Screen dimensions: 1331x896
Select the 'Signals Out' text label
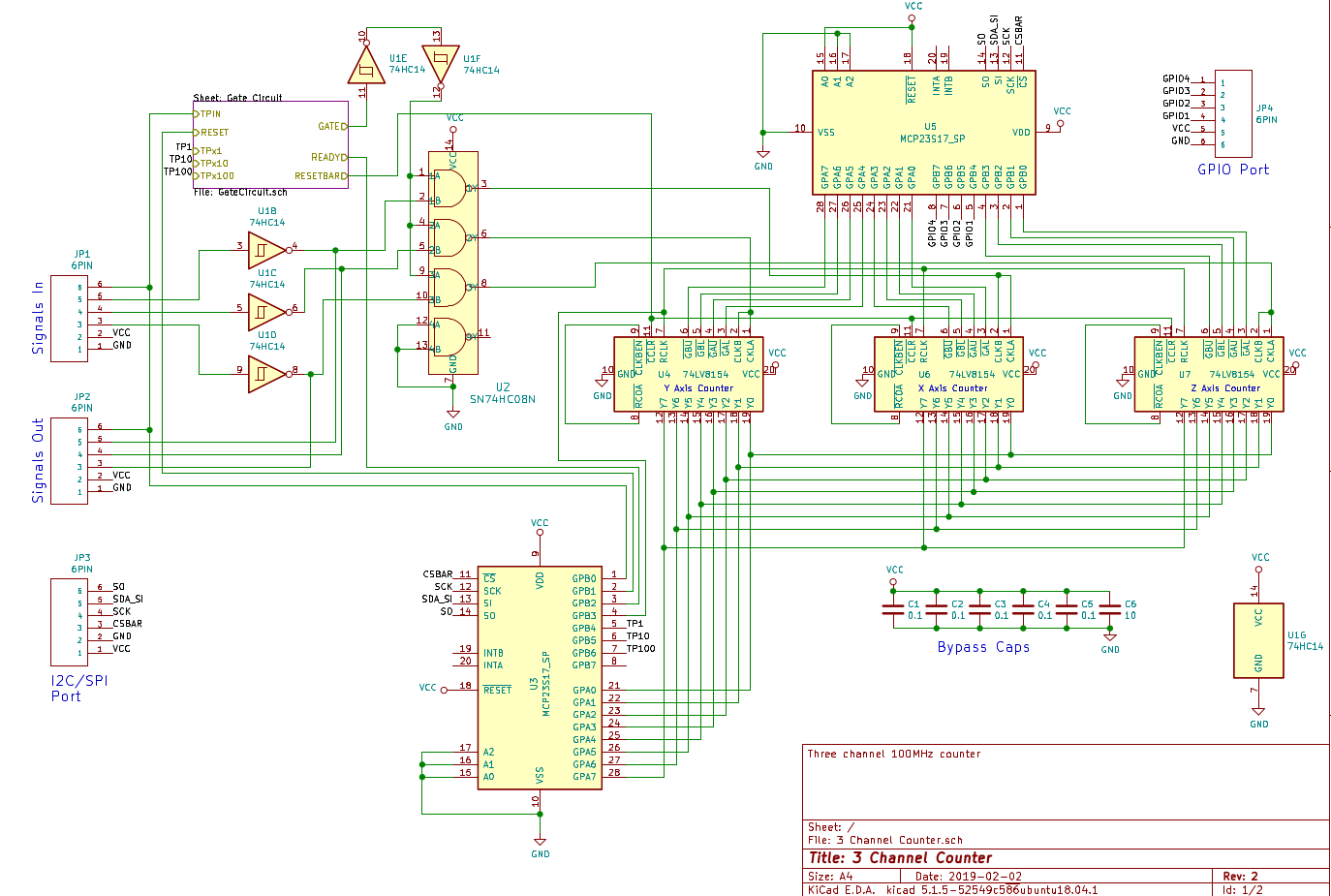point(38,461)
